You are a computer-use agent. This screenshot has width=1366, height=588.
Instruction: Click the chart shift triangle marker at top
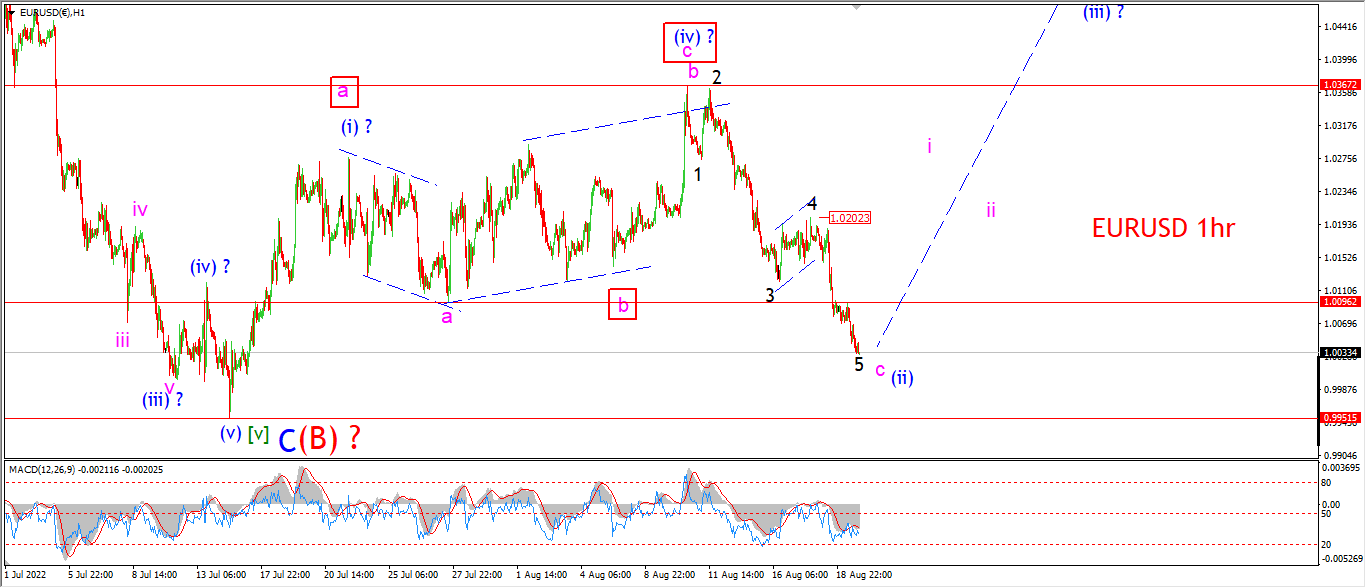click(857, 6)
